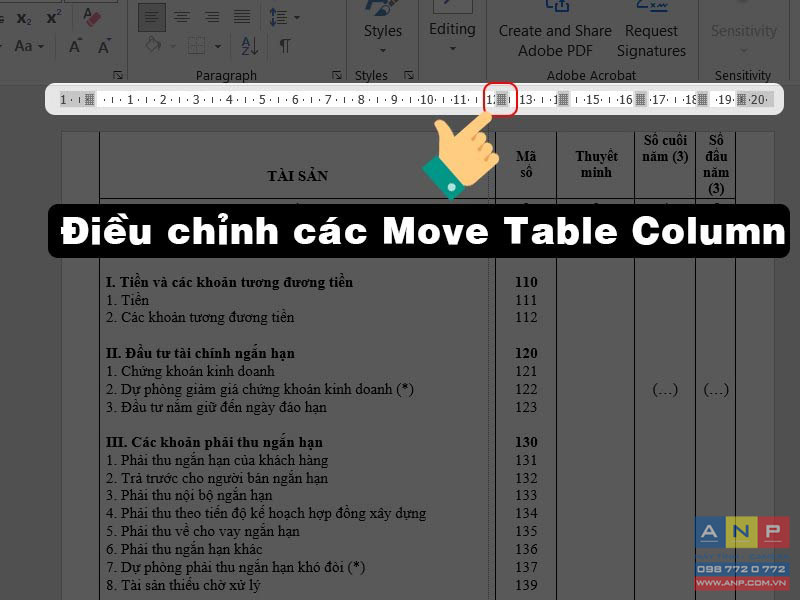The image size is (800, 600).
Task: Increase font size with grow font icon
Action: (x=74, y=46)
